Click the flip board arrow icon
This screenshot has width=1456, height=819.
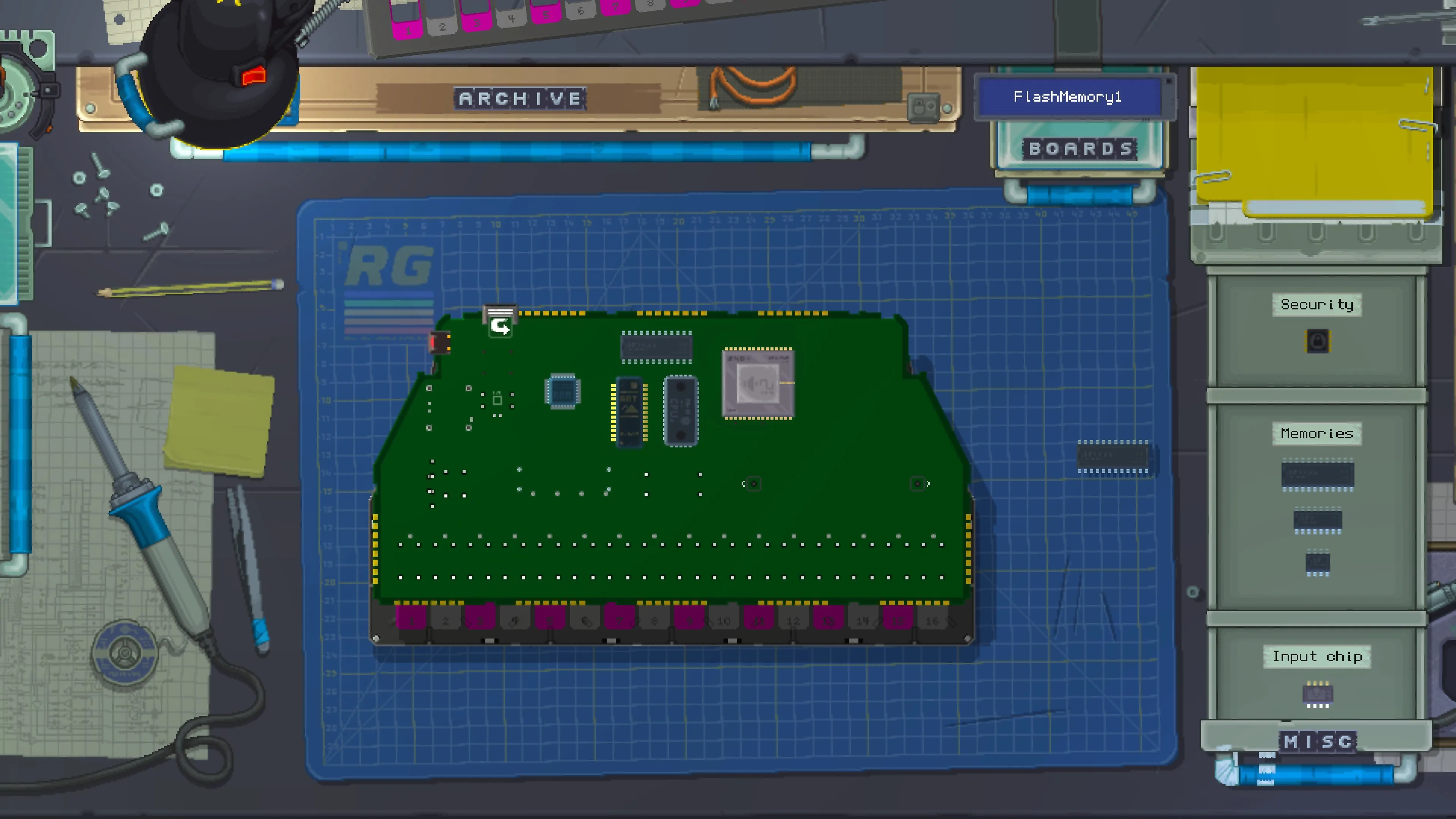[x=500, y=326]
